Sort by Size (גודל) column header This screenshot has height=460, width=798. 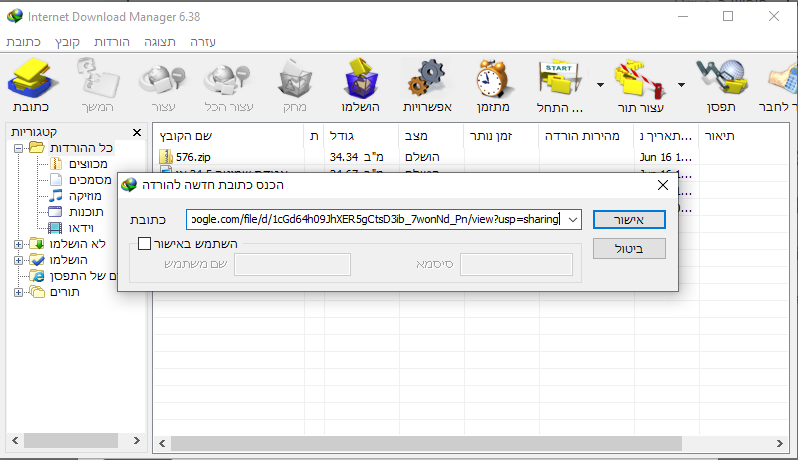[x=361, y=136]
